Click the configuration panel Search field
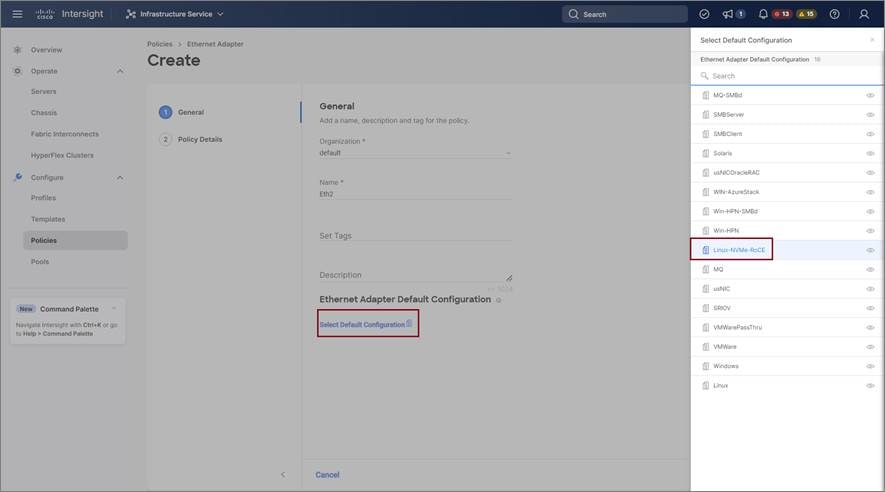Viewport: 885px width, 492px height. tap(787, 76)
